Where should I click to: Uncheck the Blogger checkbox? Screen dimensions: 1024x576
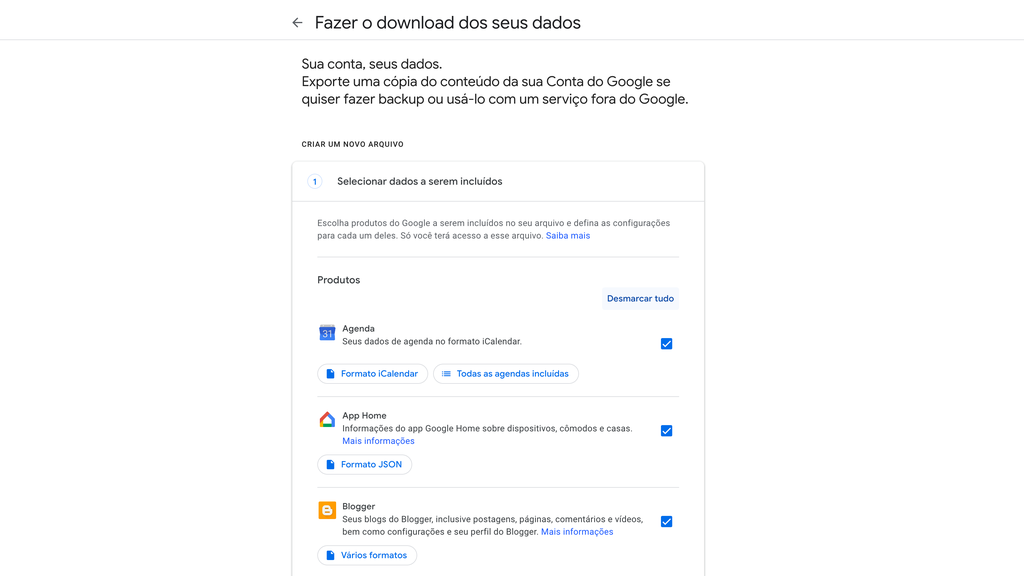(666, 521)
